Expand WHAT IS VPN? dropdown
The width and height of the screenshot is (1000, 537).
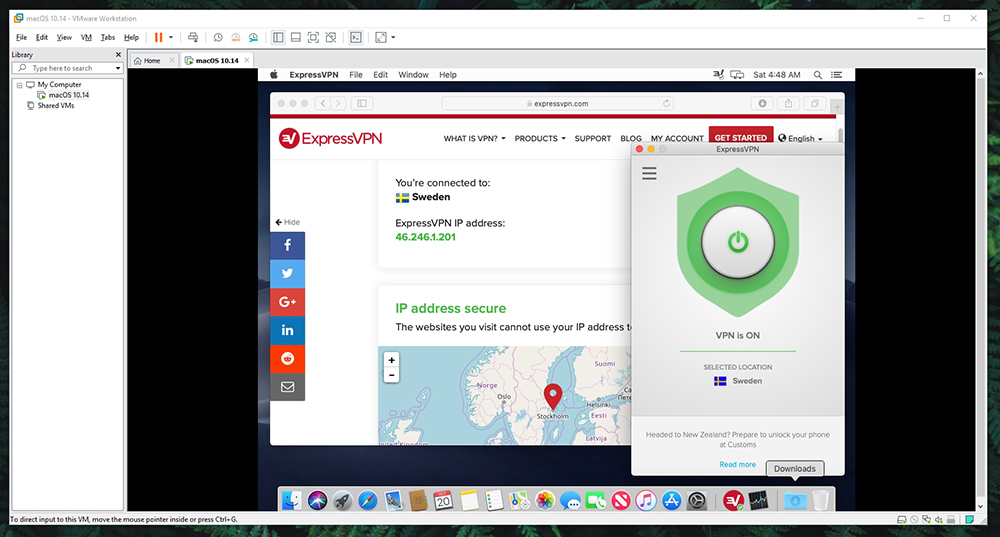click(474, 138)
